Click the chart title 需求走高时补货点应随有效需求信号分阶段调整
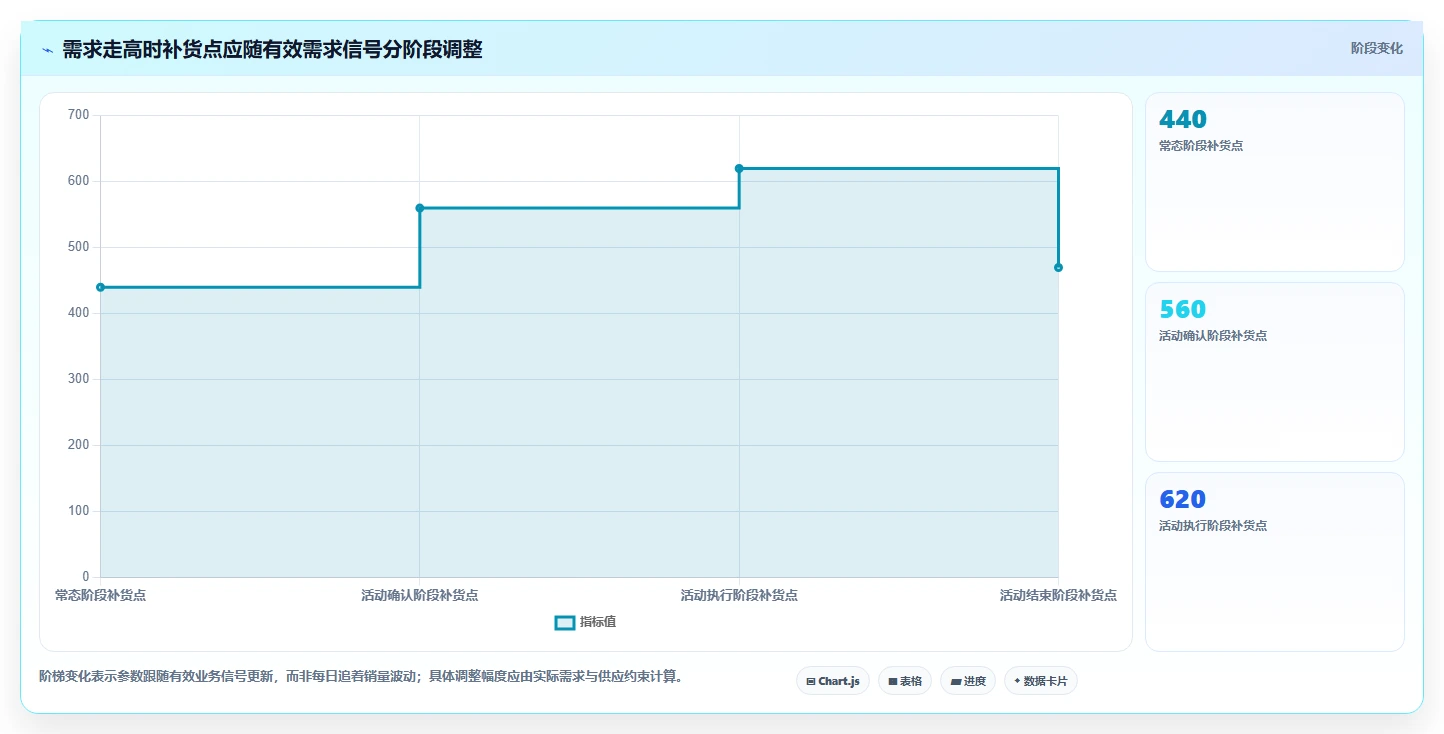 pos(272,49)
